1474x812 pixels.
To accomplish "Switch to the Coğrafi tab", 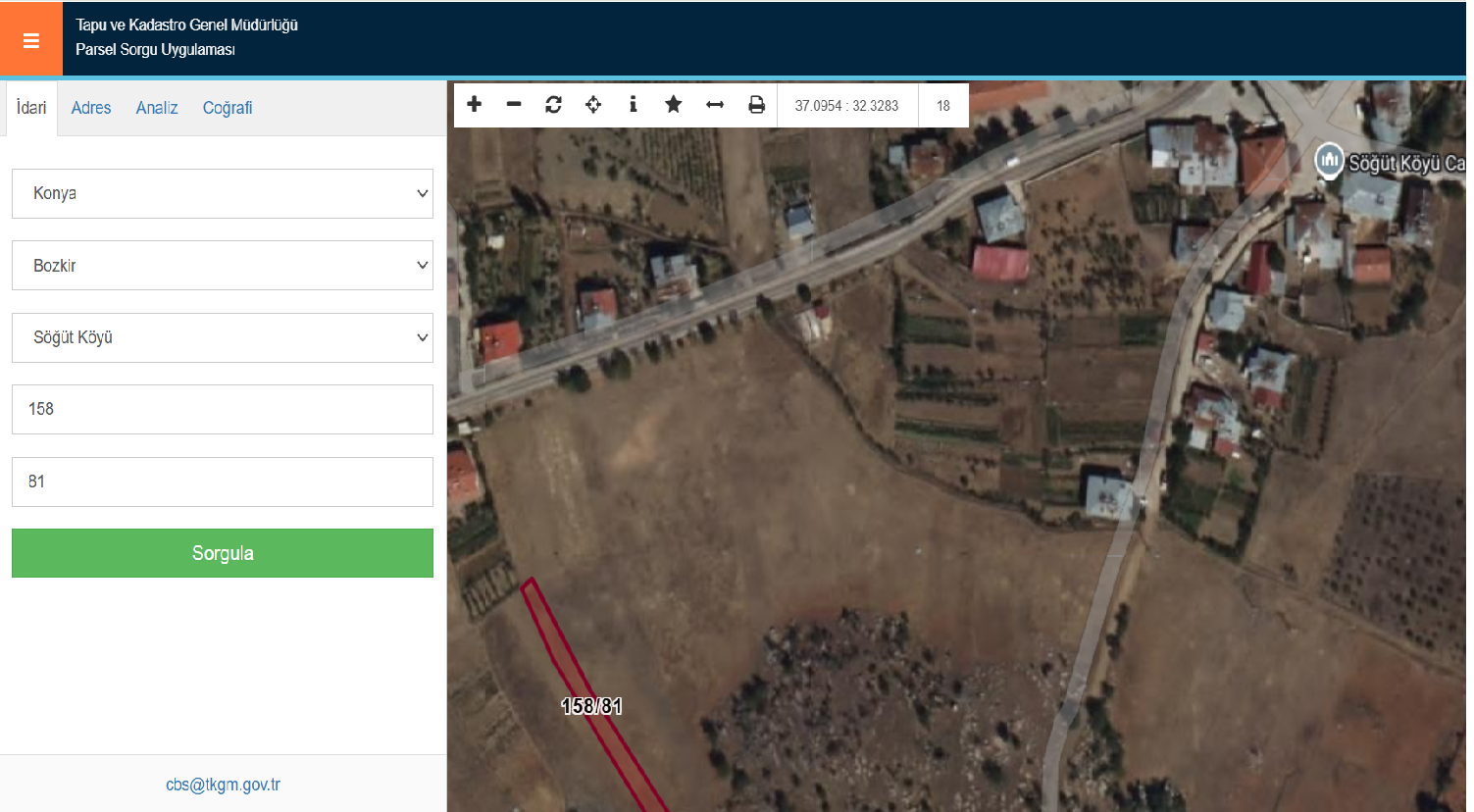I will pyautogui.click(x=228, y=108).
